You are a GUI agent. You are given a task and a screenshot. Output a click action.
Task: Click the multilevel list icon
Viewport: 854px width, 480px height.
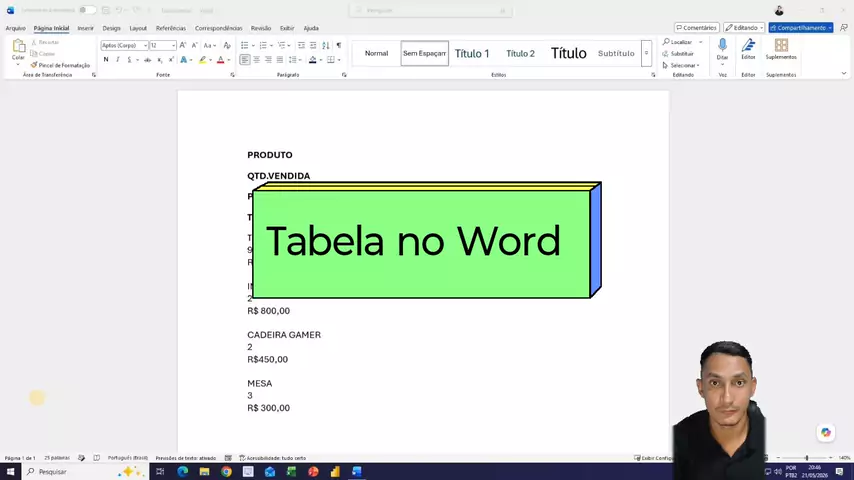point(281,45)
